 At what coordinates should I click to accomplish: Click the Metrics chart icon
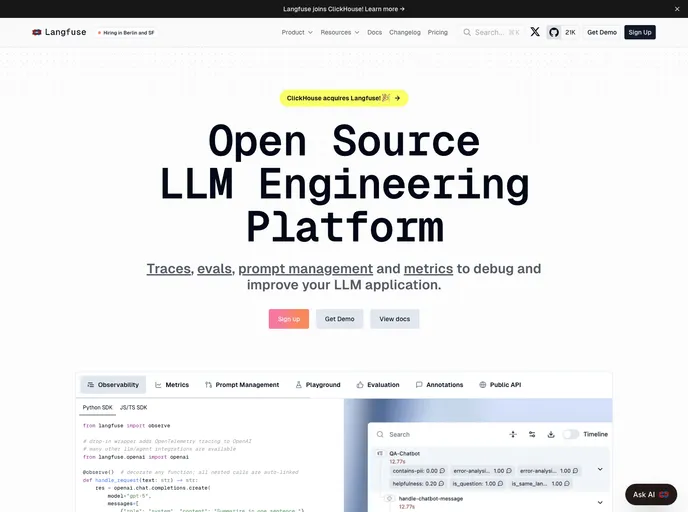(x=158, y=385)
